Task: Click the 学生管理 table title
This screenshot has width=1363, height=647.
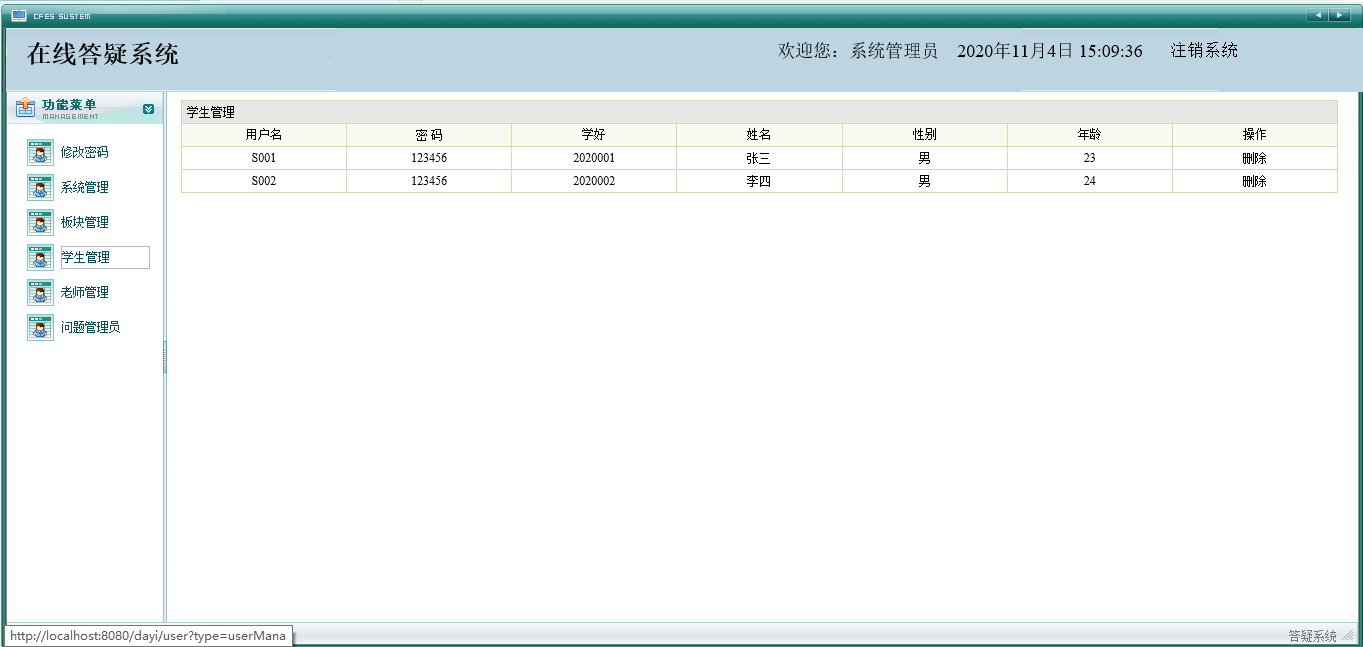Action: coord(211,113)
